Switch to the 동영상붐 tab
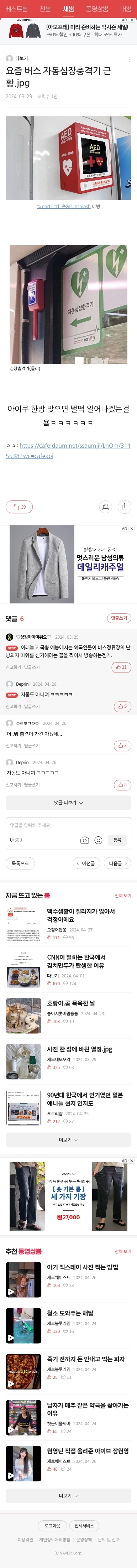This screenshot has height=1568, width=137. click(97, 9)
